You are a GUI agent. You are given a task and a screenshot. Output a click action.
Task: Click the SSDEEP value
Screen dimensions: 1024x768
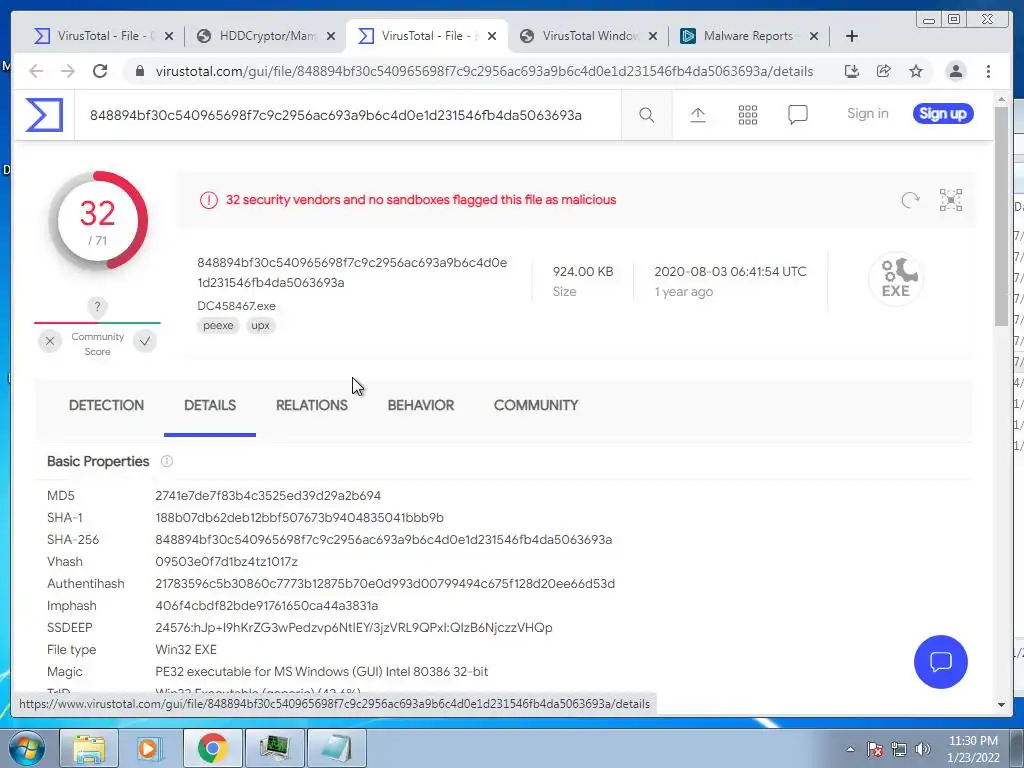coord(353,628)
